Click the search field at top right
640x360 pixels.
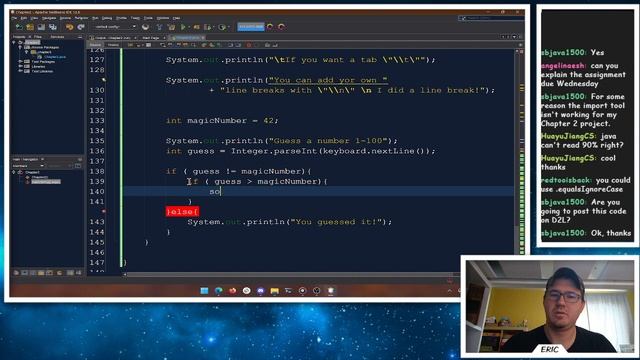(x=491, y=18)
